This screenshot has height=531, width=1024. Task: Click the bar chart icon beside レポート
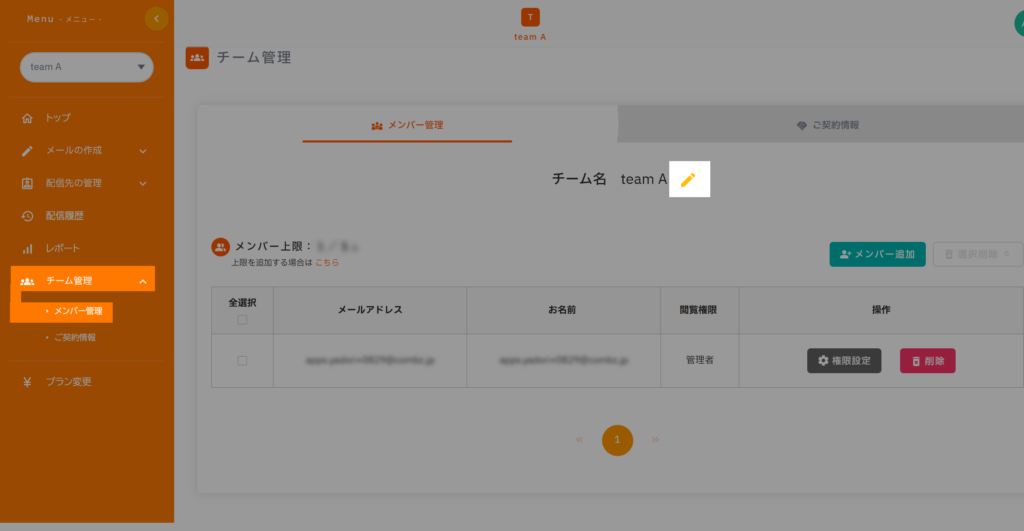28,248
